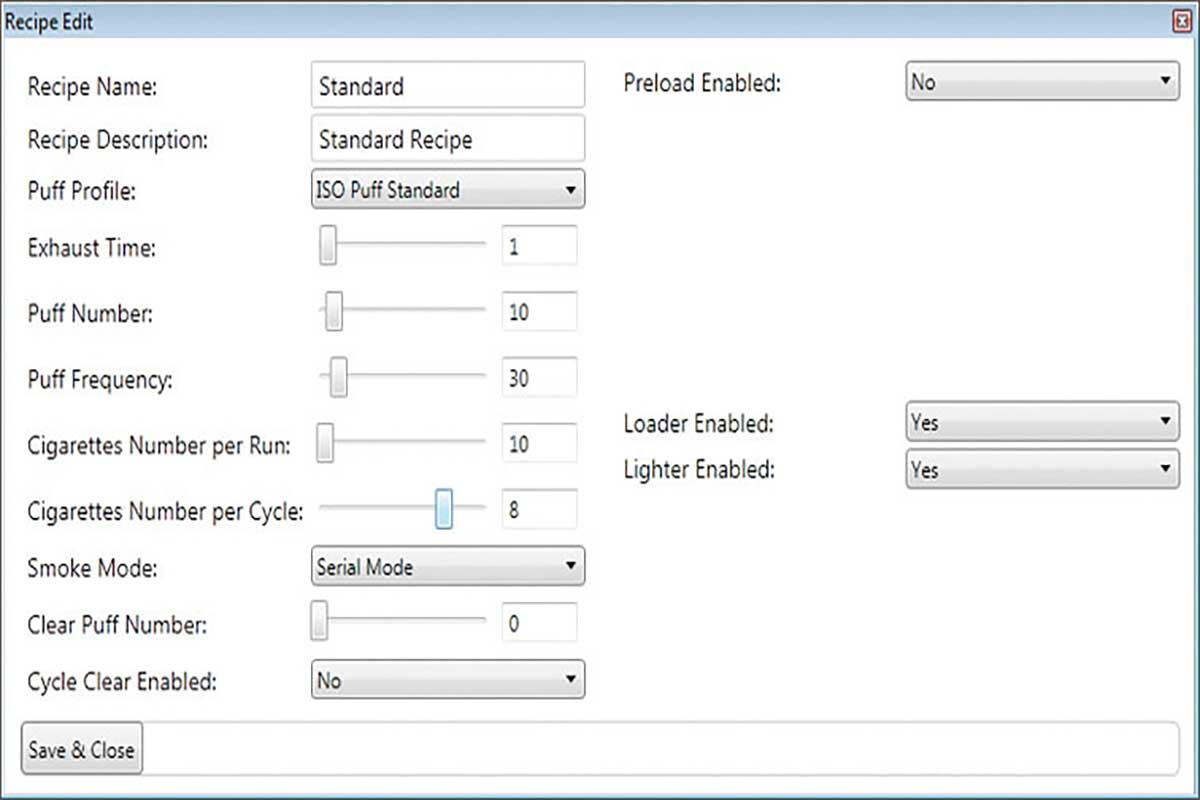The width and height of the screenshot is (1200, 800).
Task: Expand the Smoke Mode dropdown
Action: [447, 567]
